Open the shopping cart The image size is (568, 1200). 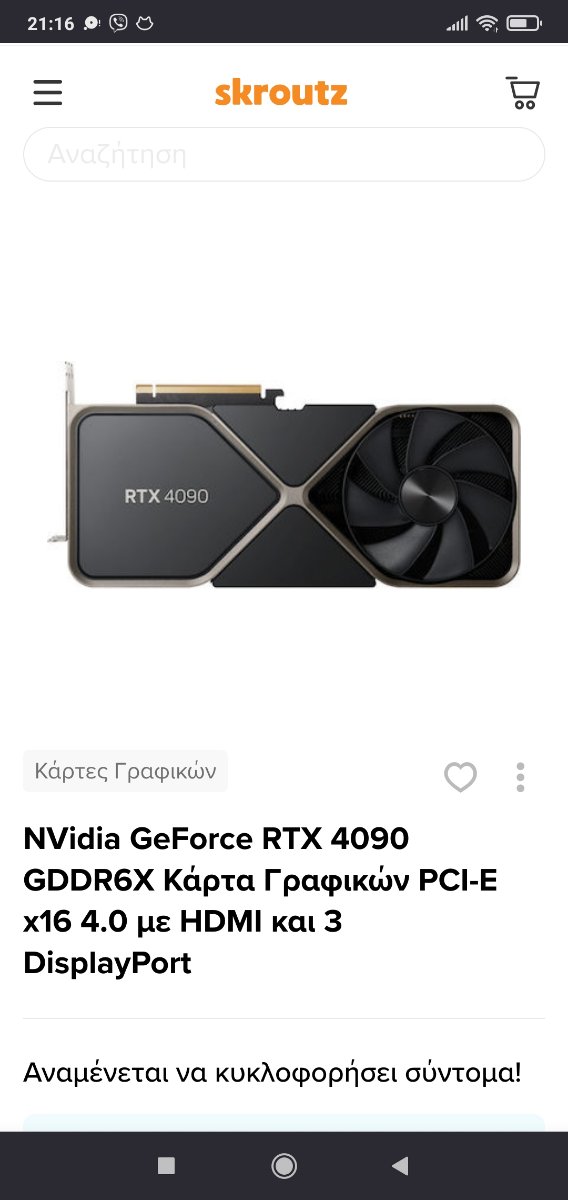[x=522, y=93]
